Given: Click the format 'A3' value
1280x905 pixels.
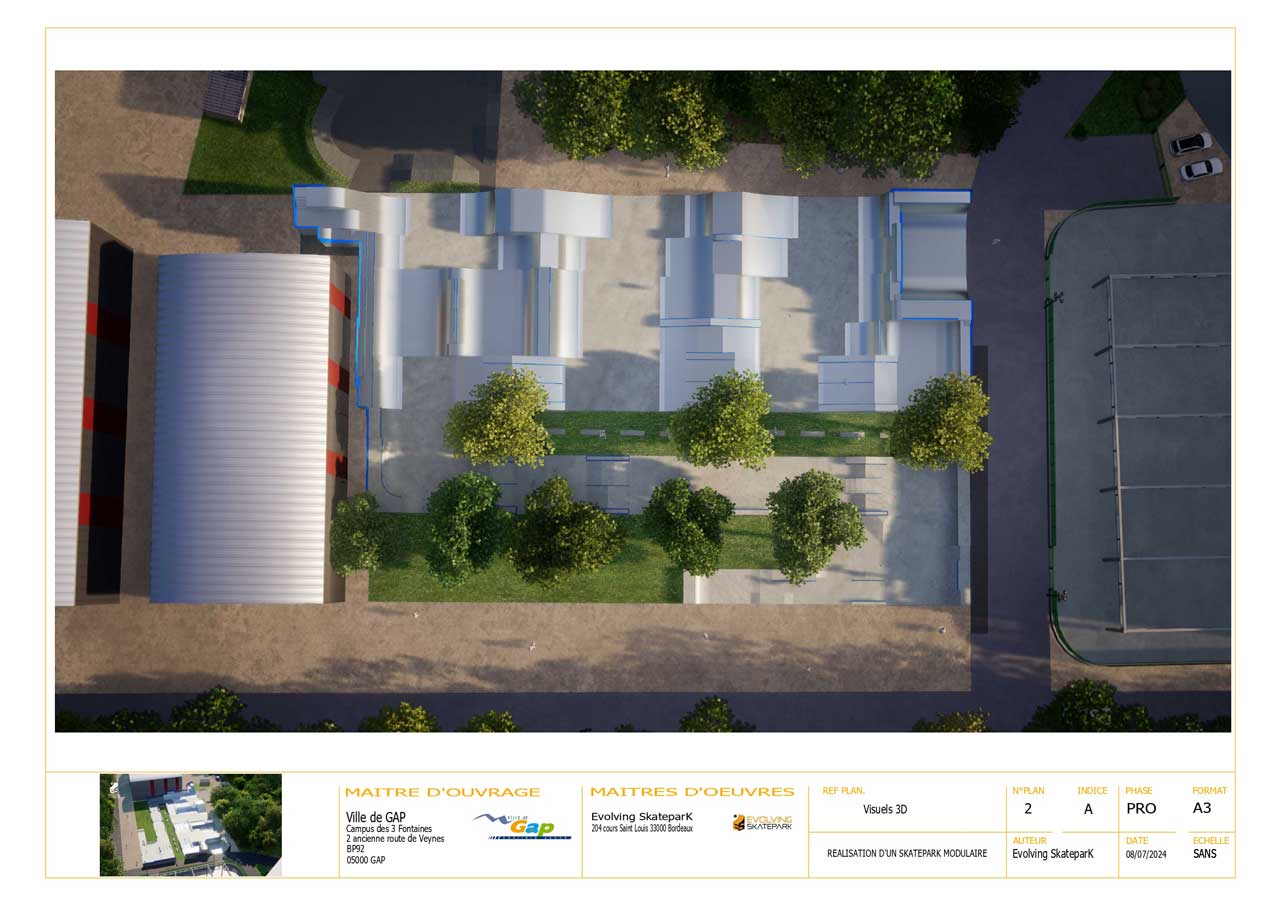Looking at the screenshot, I should tap(1201, 808).
